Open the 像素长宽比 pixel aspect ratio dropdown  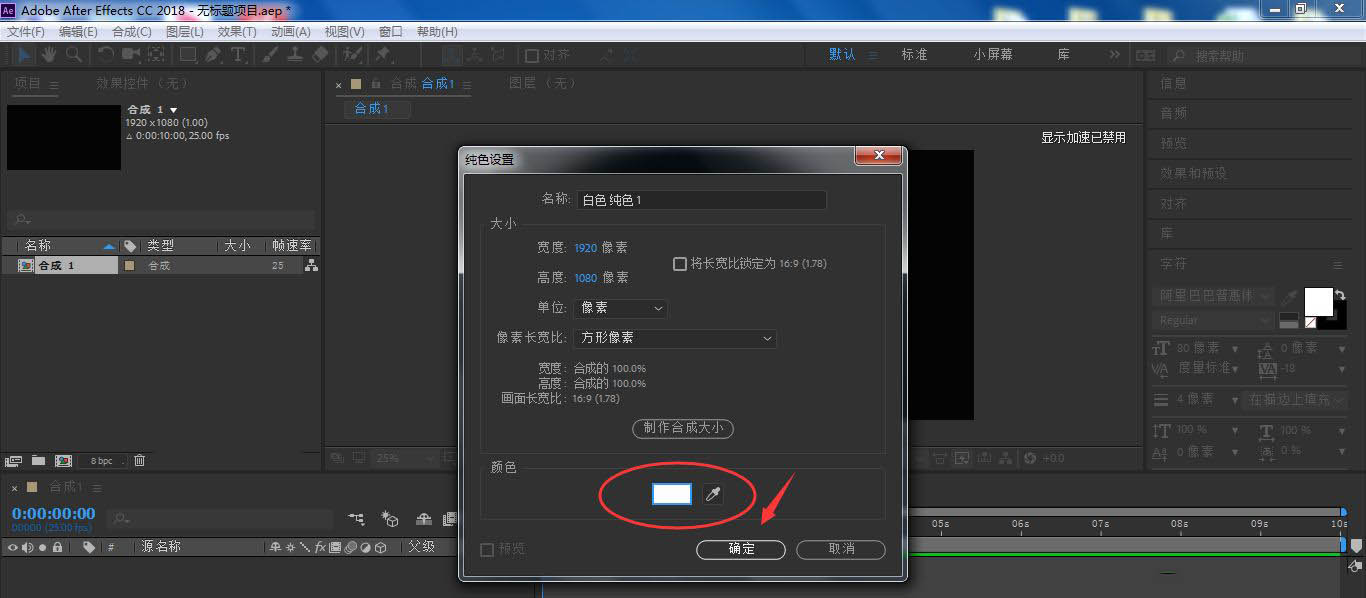[676, 338]
